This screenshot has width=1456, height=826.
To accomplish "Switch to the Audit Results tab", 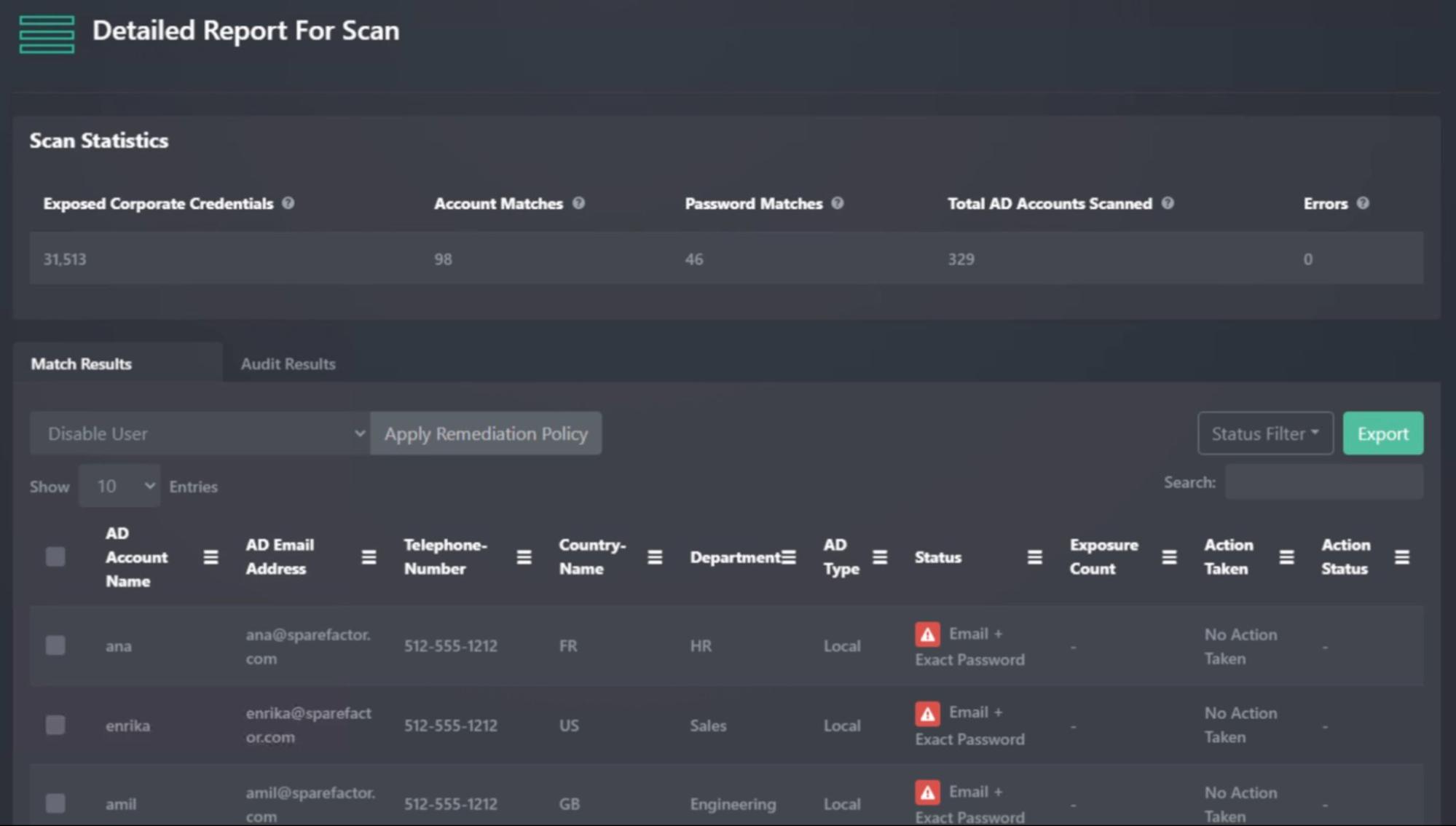I will pyautogui.click(x=288, y=363).
